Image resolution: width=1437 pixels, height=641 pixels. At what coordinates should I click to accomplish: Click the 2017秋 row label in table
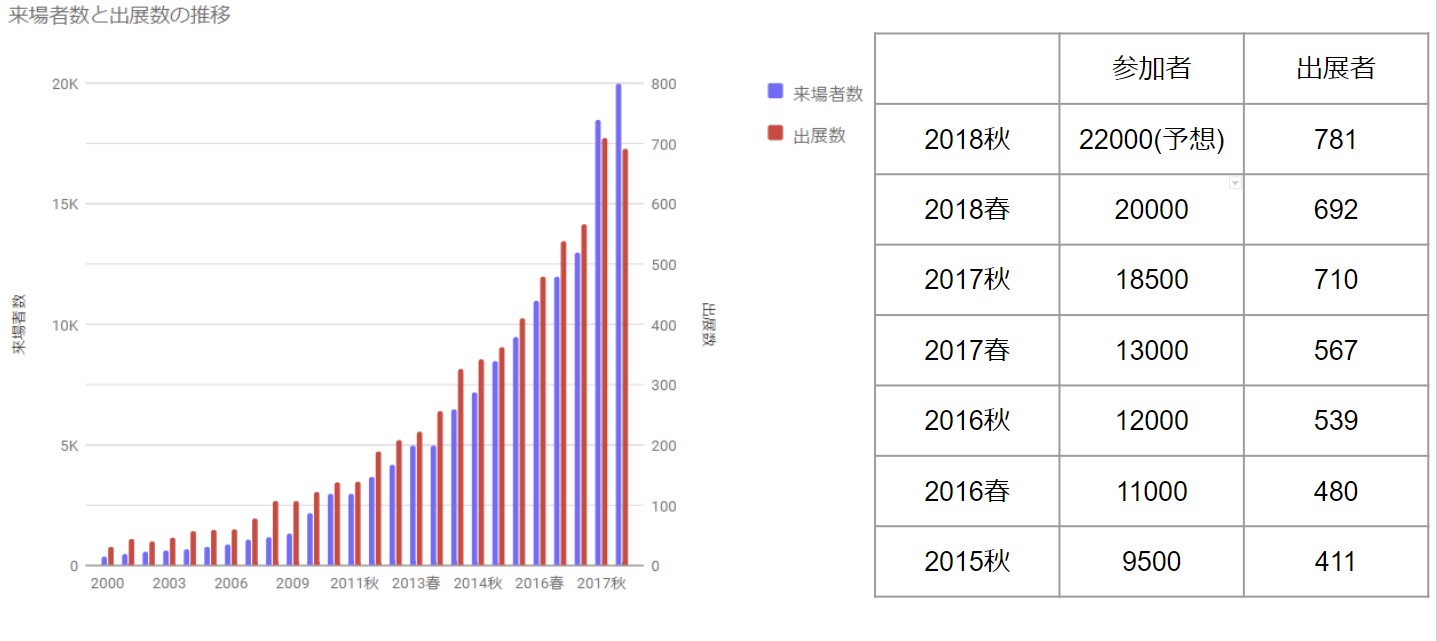(967, 279)
